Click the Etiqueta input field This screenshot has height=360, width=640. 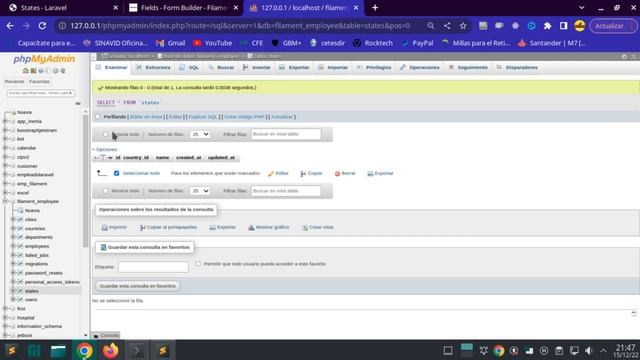point(153,267)
